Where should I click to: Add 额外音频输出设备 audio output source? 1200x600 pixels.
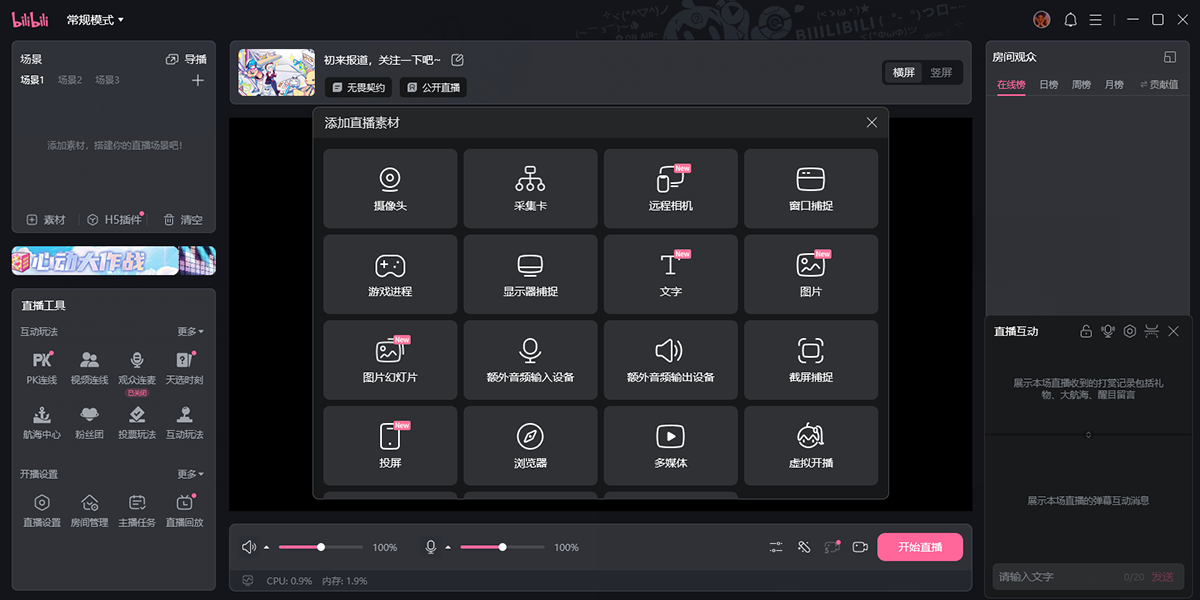coord(670,360)
